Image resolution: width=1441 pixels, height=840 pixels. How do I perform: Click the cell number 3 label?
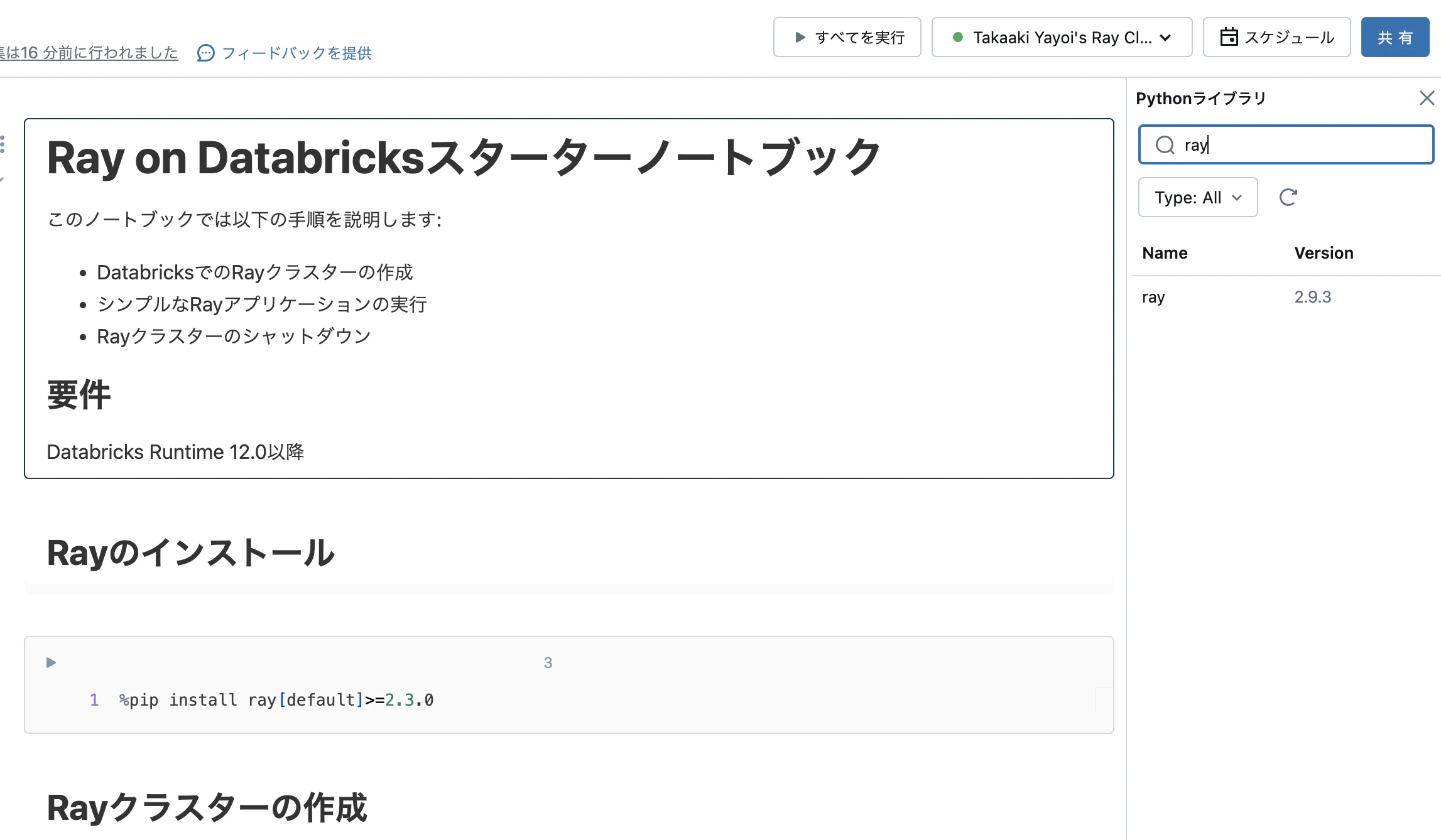(548, 663)
